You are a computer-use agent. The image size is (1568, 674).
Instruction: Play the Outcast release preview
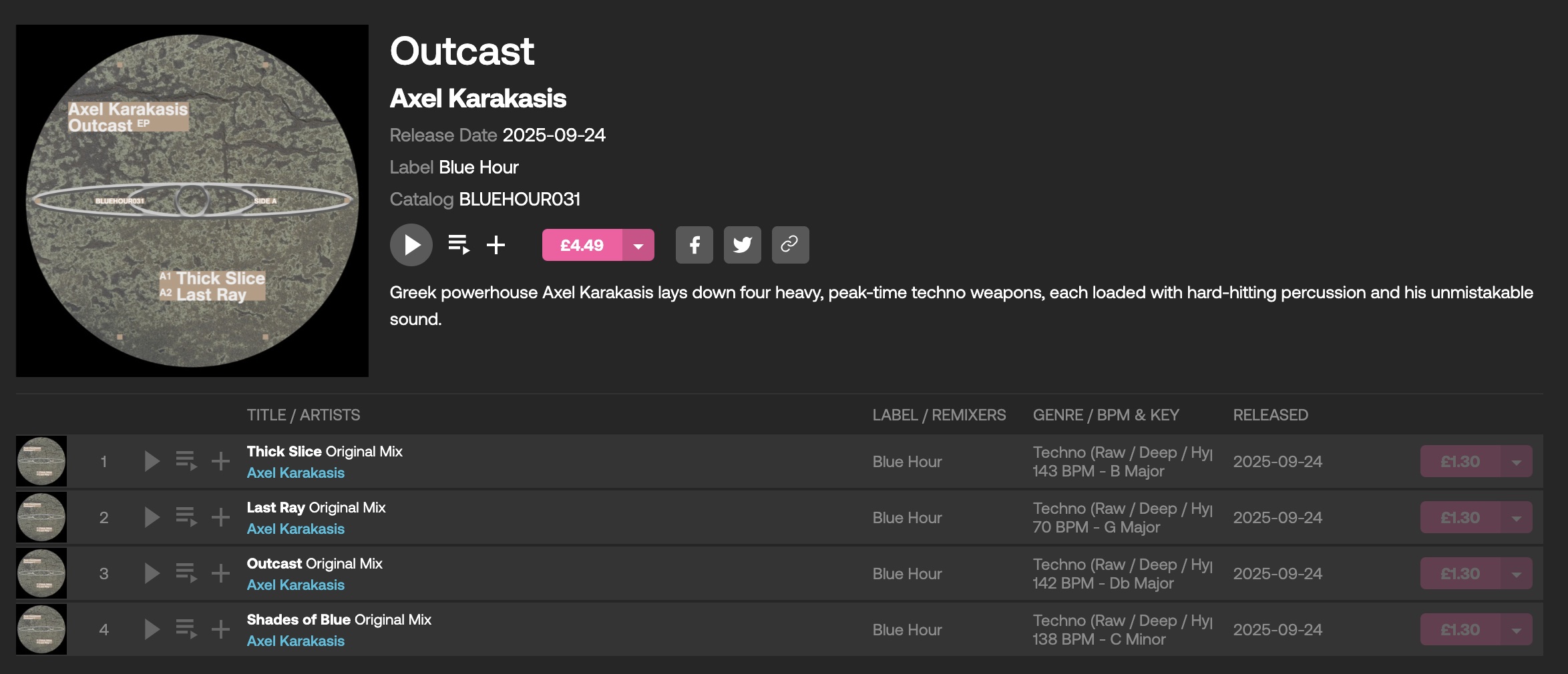click(411, 245)
